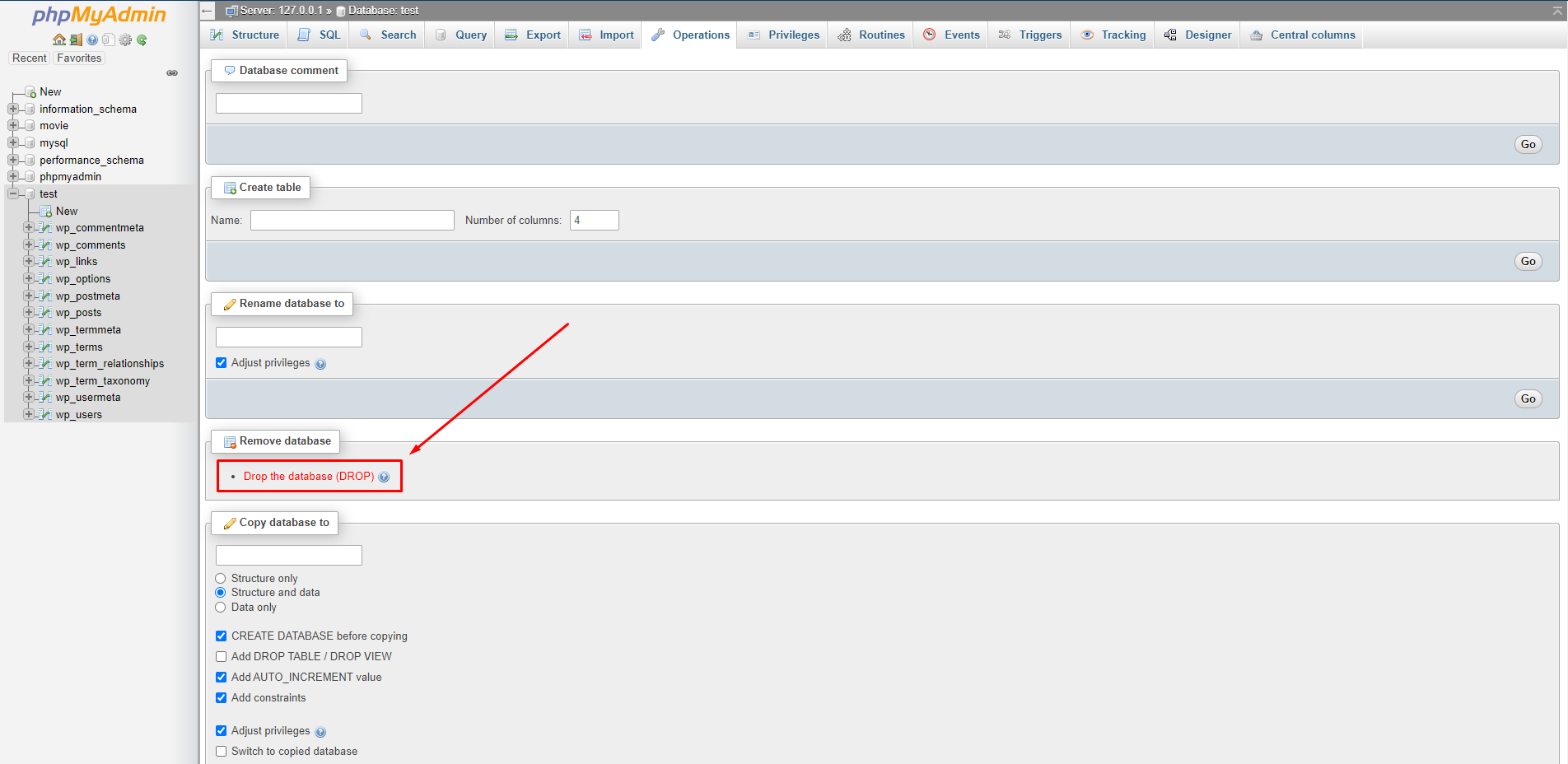Switch to the SQL tab
This screenshot has height=764, width=1568.
coord(319,35)
